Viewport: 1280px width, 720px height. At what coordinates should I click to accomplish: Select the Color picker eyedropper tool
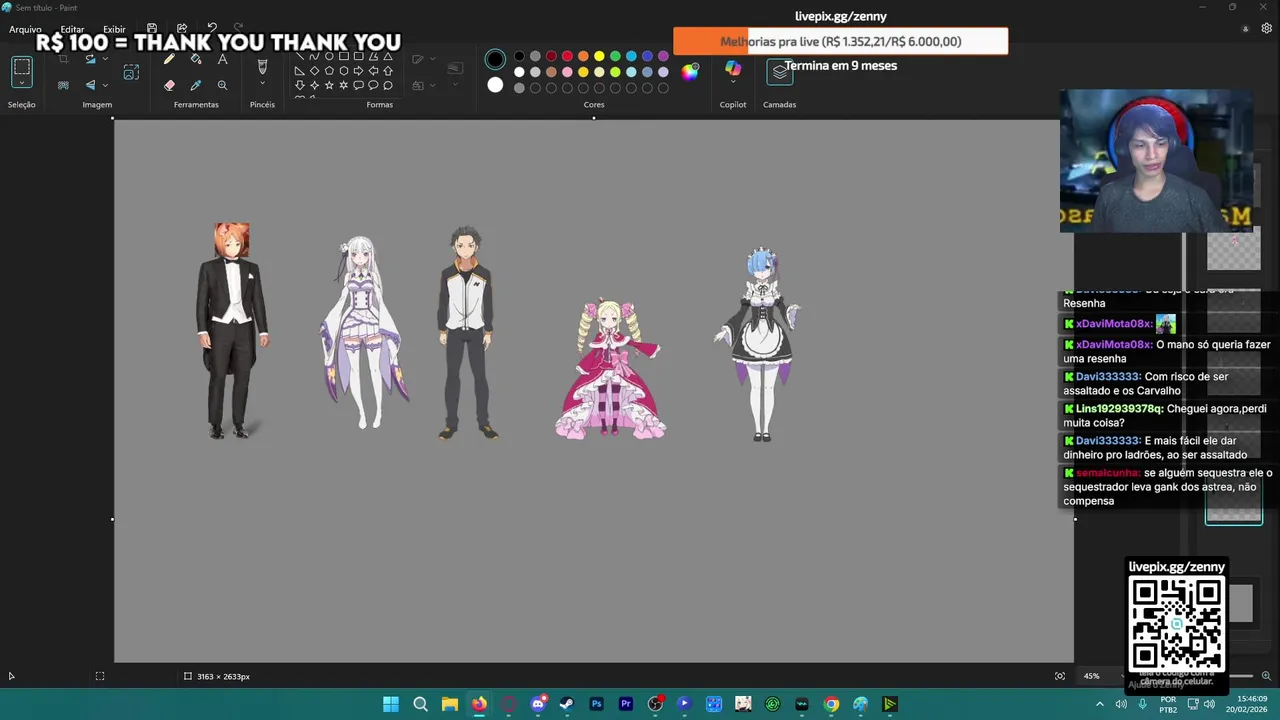[x=196, y=85]
